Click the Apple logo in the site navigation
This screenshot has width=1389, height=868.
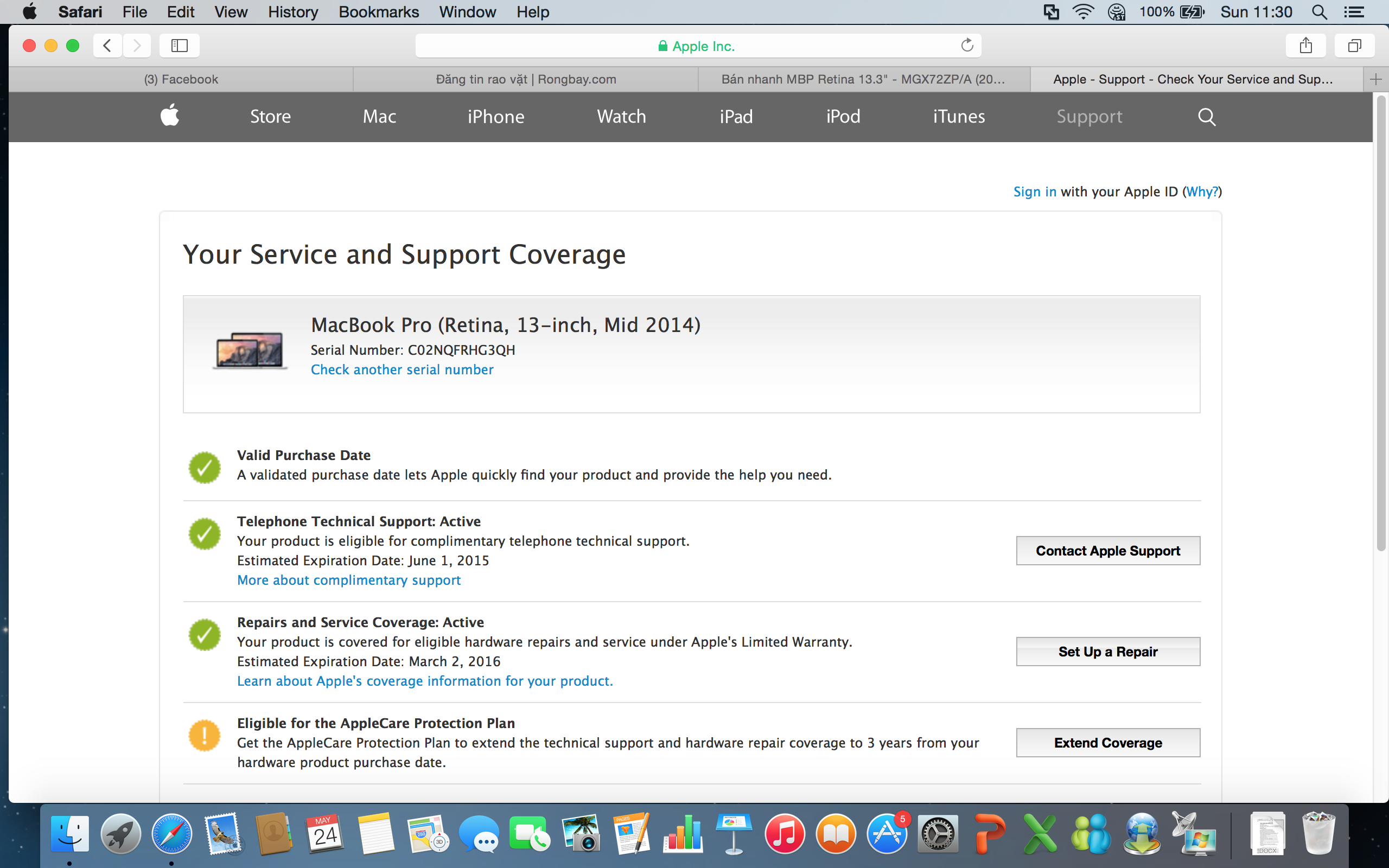[170, 116]
